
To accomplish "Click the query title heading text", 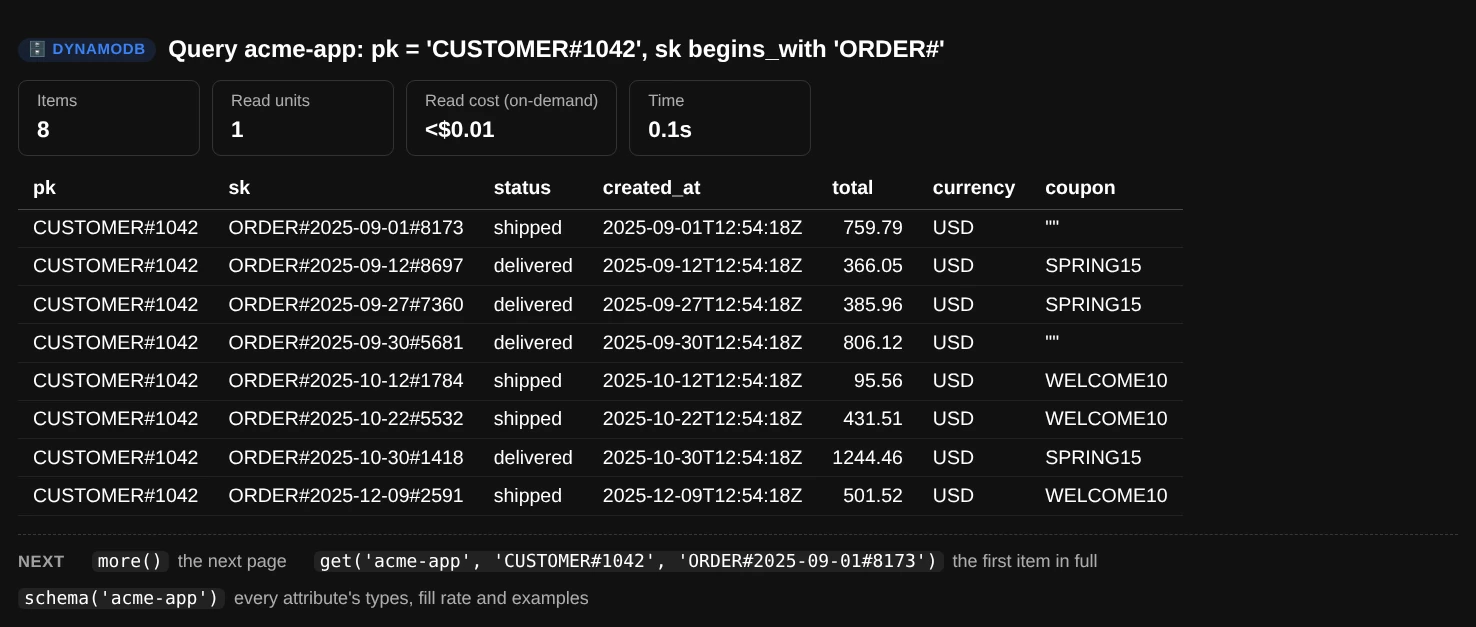I will coord(556,49).
